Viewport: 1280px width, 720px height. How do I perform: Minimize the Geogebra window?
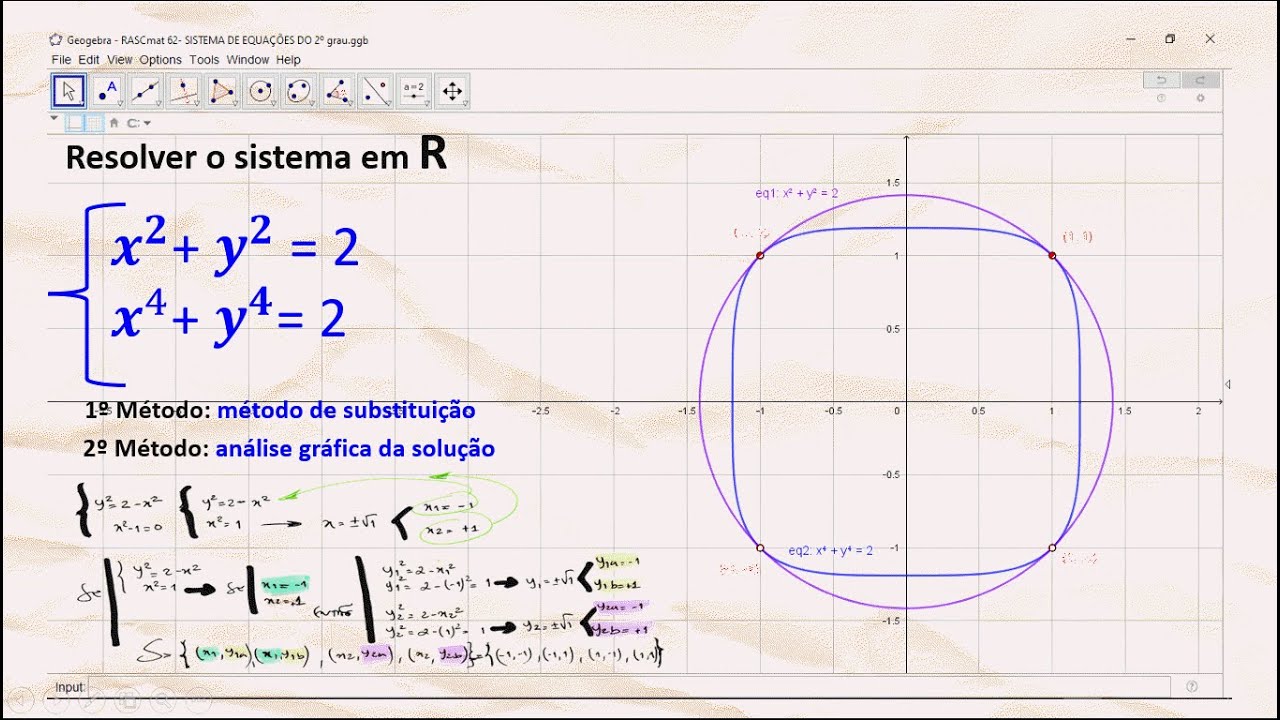click(x=1130, y=39)
